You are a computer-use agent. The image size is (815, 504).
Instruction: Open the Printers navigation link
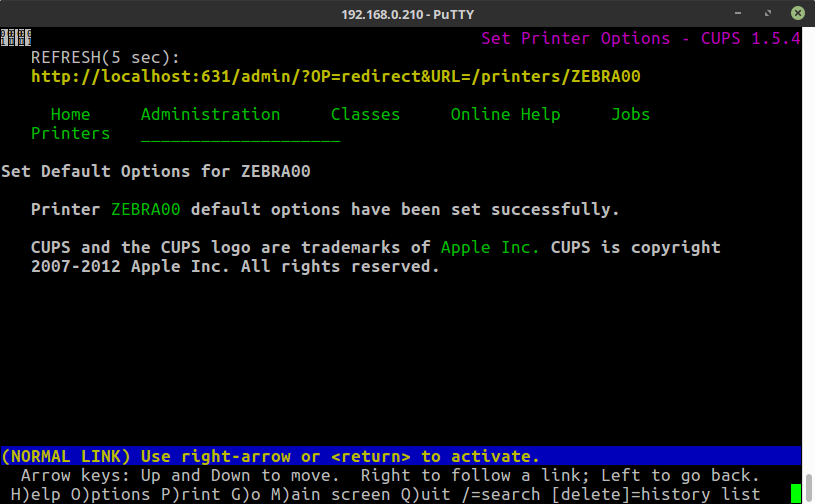pos(70,133)
